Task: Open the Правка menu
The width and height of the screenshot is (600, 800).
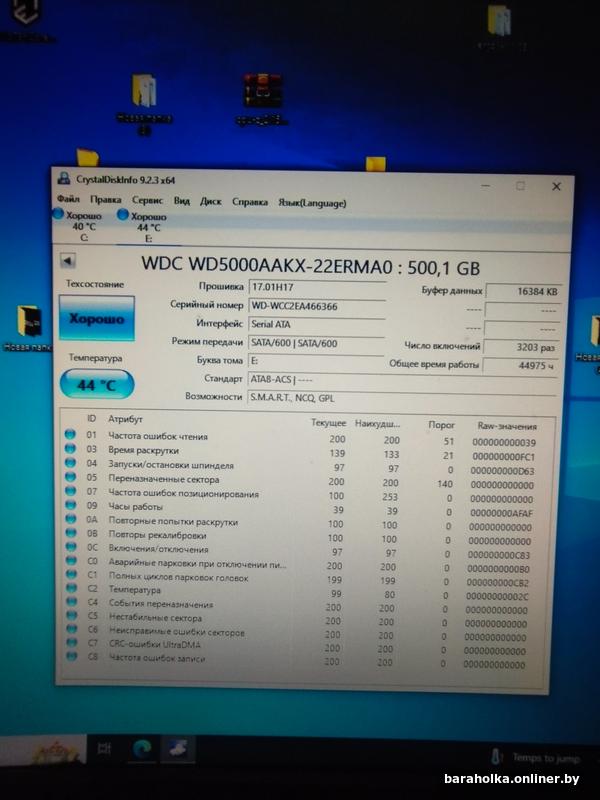Action: point(106,199)
